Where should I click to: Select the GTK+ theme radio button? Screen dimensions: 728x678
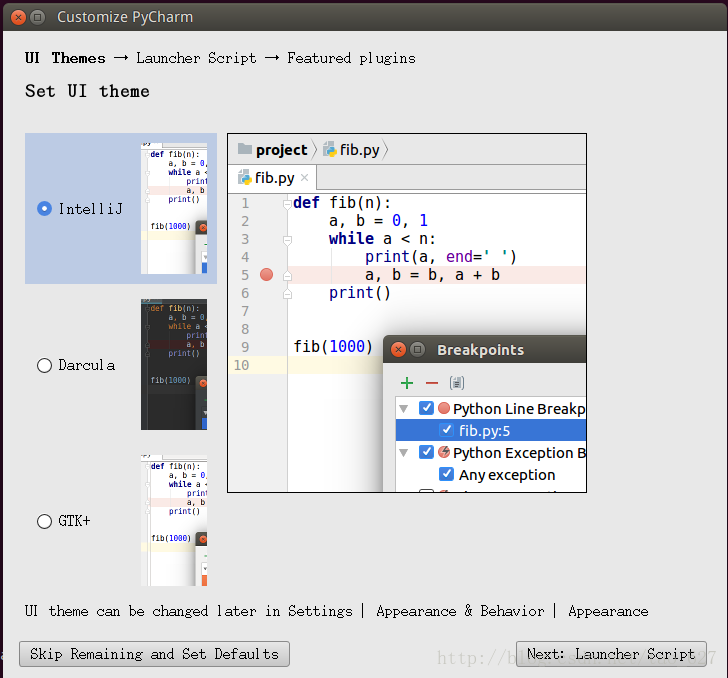[x=44, y=521]
